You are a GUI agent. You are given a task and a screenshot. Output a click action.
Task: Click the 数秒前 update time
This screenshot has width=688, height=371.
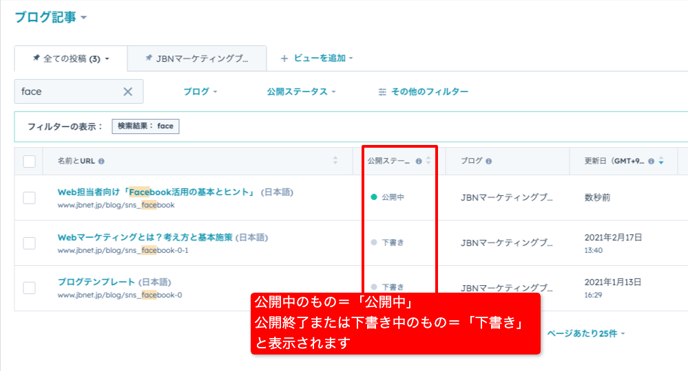coord(597,198)
